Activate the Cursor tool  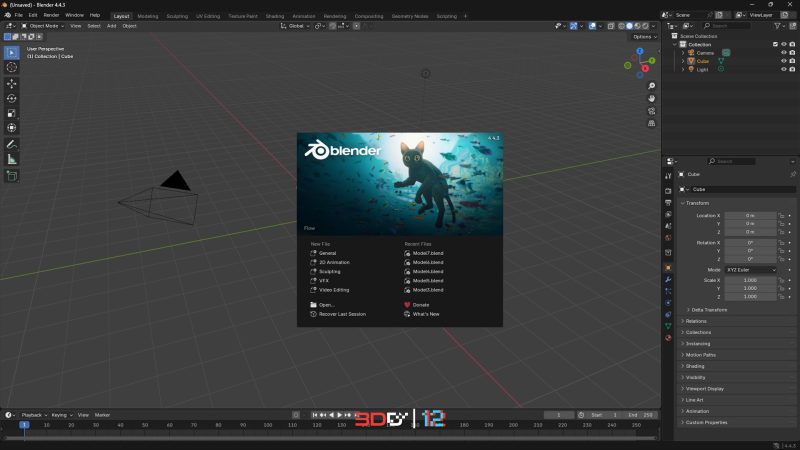[12, 67]
